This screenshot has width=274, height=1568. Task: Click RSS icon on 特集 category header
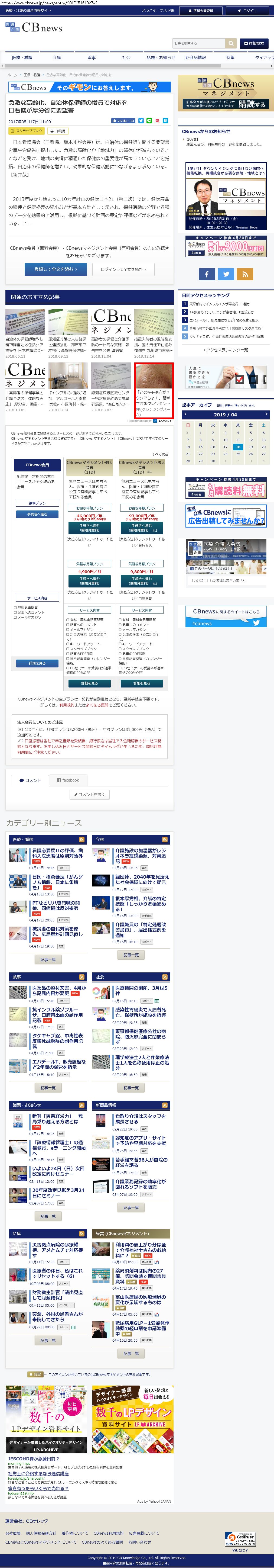(x=82, y=1233)
